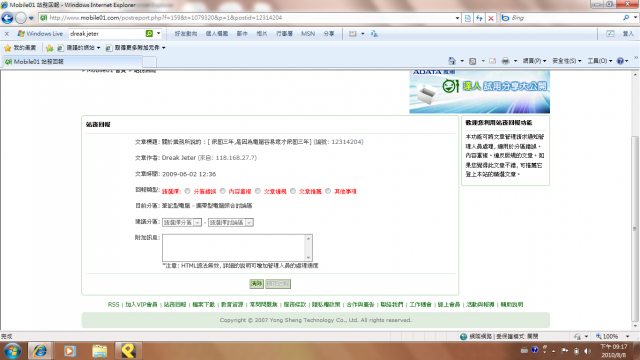Click green search button in Windows Live toolbar

[149, 33]
